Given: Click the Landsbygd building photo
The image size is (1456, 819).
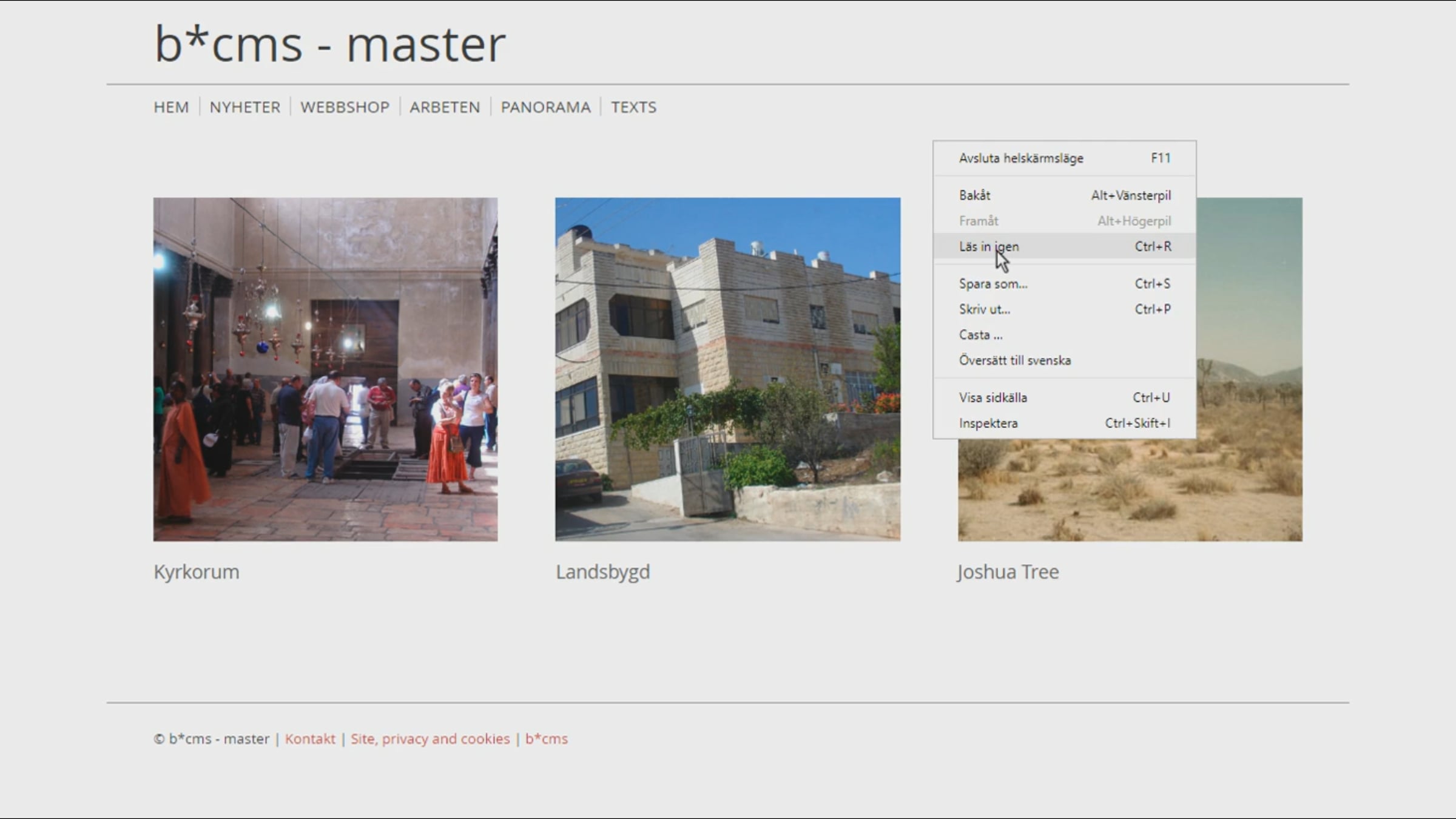Looking at the screenshot, I should pyautogui.click(x=727, y=369).
